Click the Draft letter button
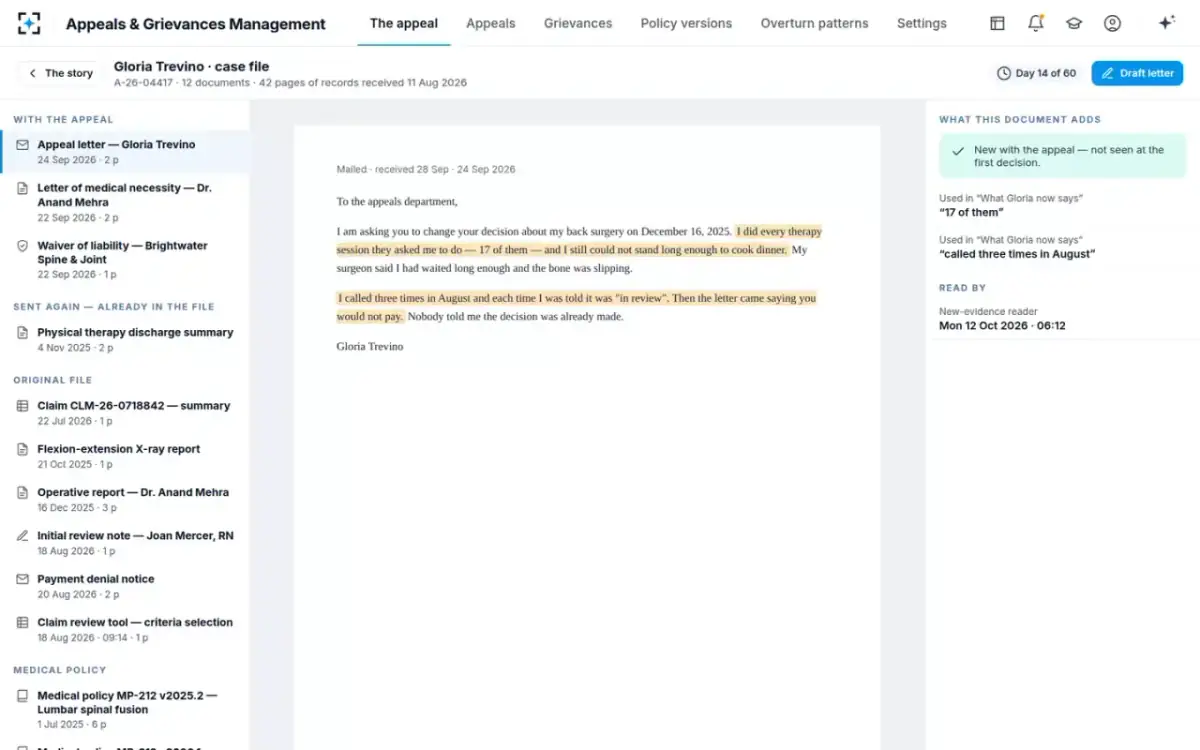 click(1137, 73)
